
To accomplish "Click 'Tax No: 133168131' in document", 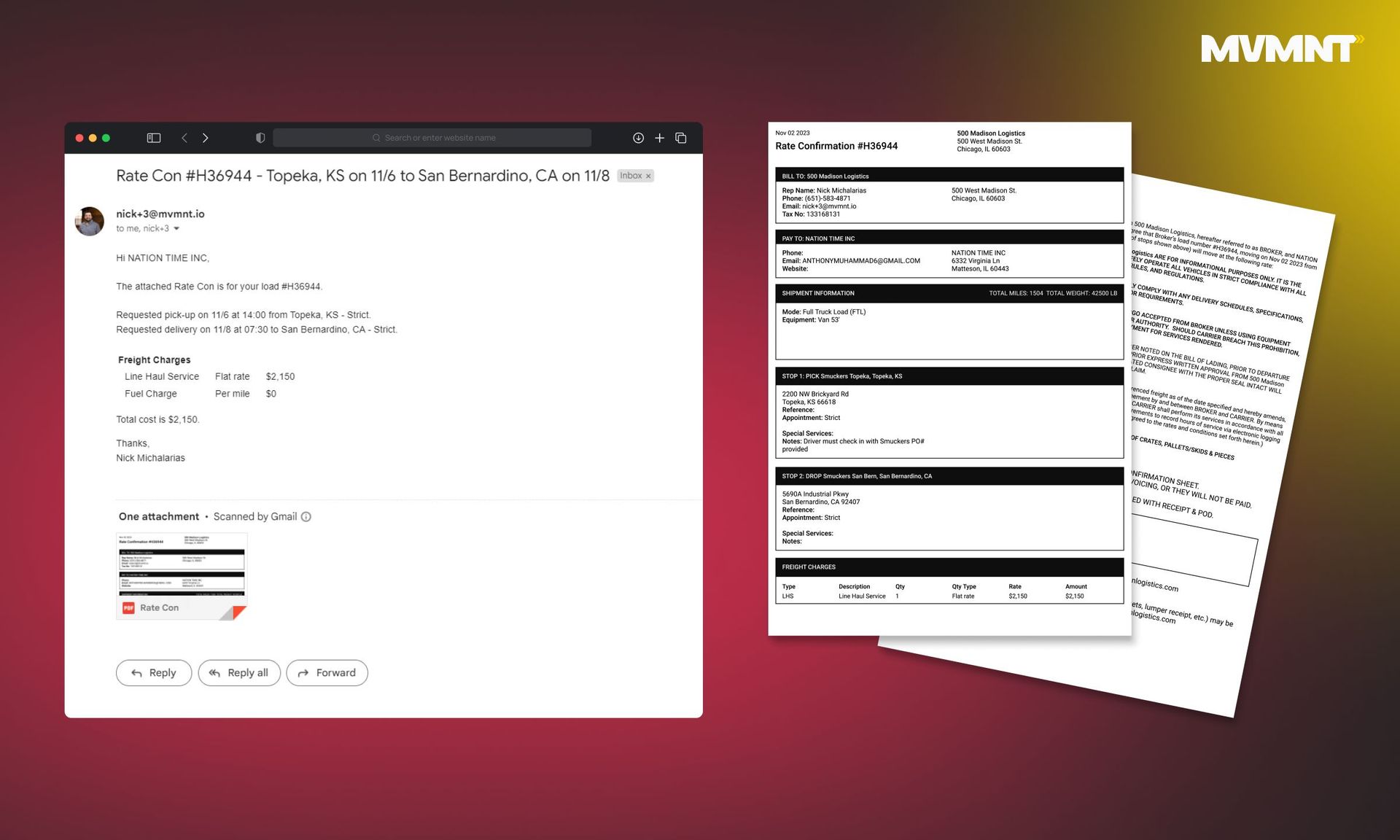I will 811,214.
